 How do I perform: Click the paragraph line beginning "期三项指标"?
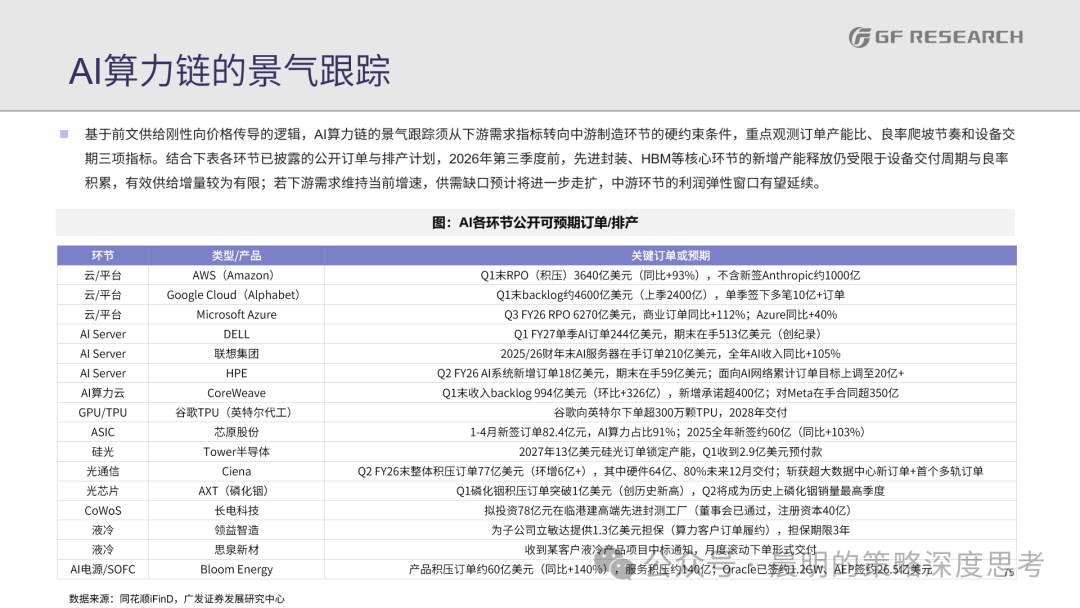point(546,159)
